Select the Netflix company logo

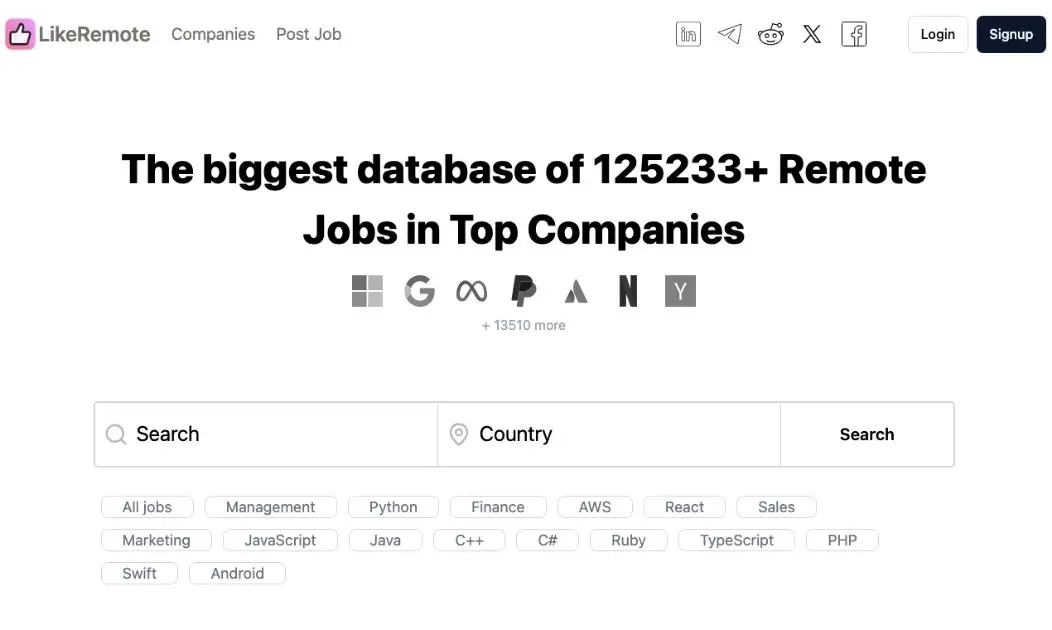[x=628, y=290]
